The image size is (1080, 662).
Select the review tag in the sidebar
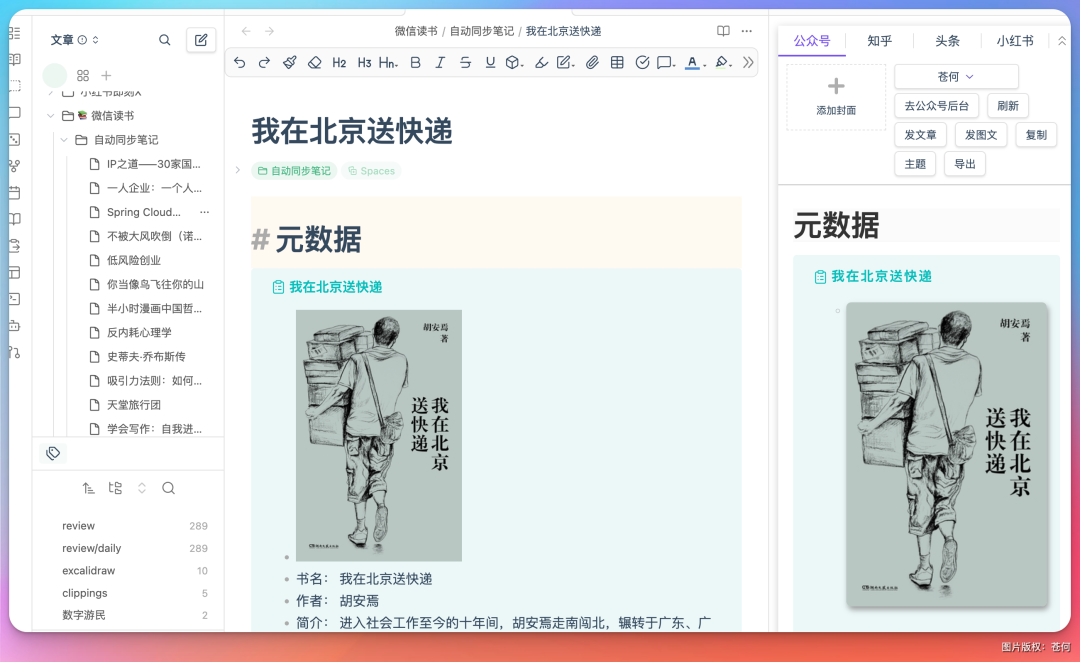(78, 525)
